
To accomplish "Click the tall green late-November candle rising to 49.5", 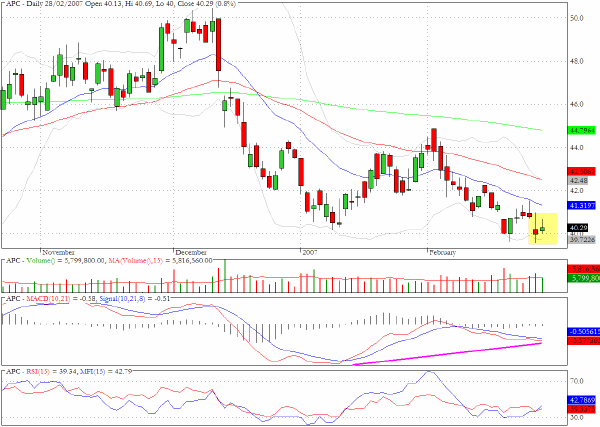I will (x=161, y=49).
